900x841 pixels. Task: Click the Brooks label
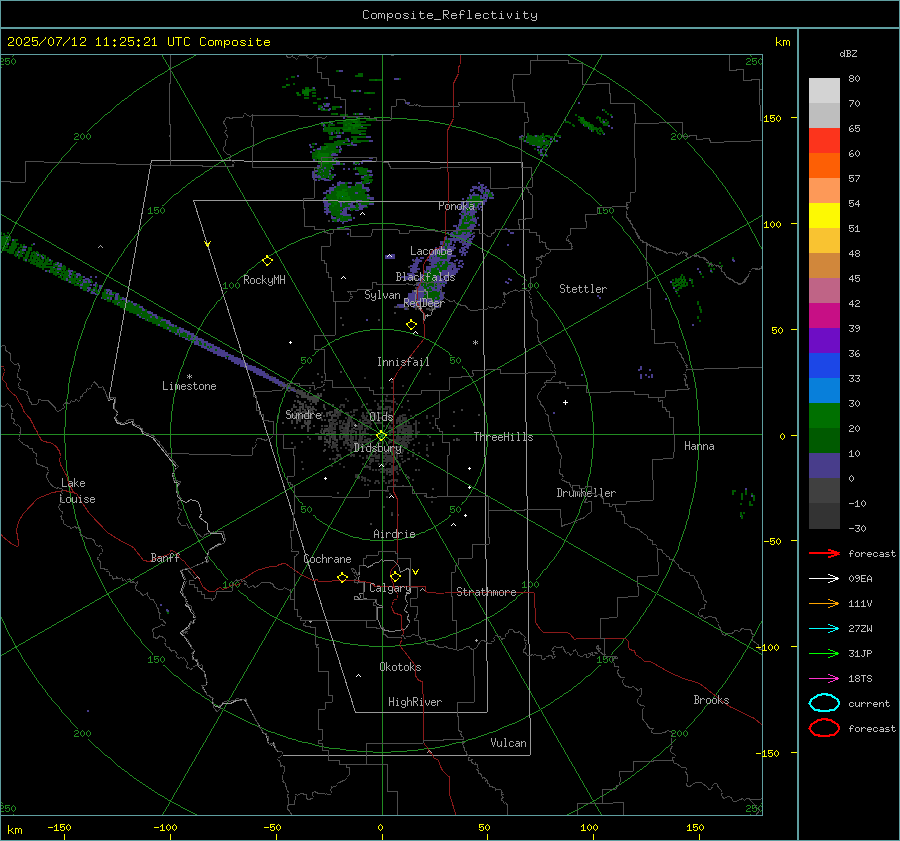[x=711, y=700]
